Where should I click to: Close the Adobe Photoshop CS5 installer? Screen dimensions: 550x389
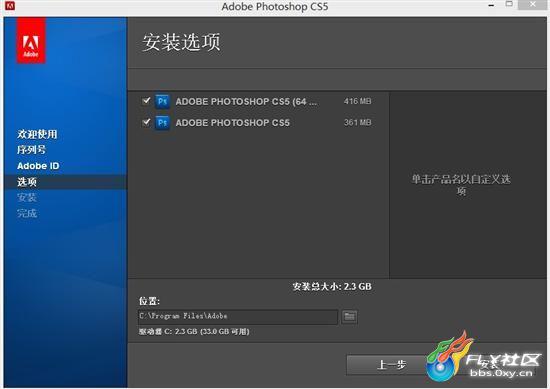click(x=533, y=4)
